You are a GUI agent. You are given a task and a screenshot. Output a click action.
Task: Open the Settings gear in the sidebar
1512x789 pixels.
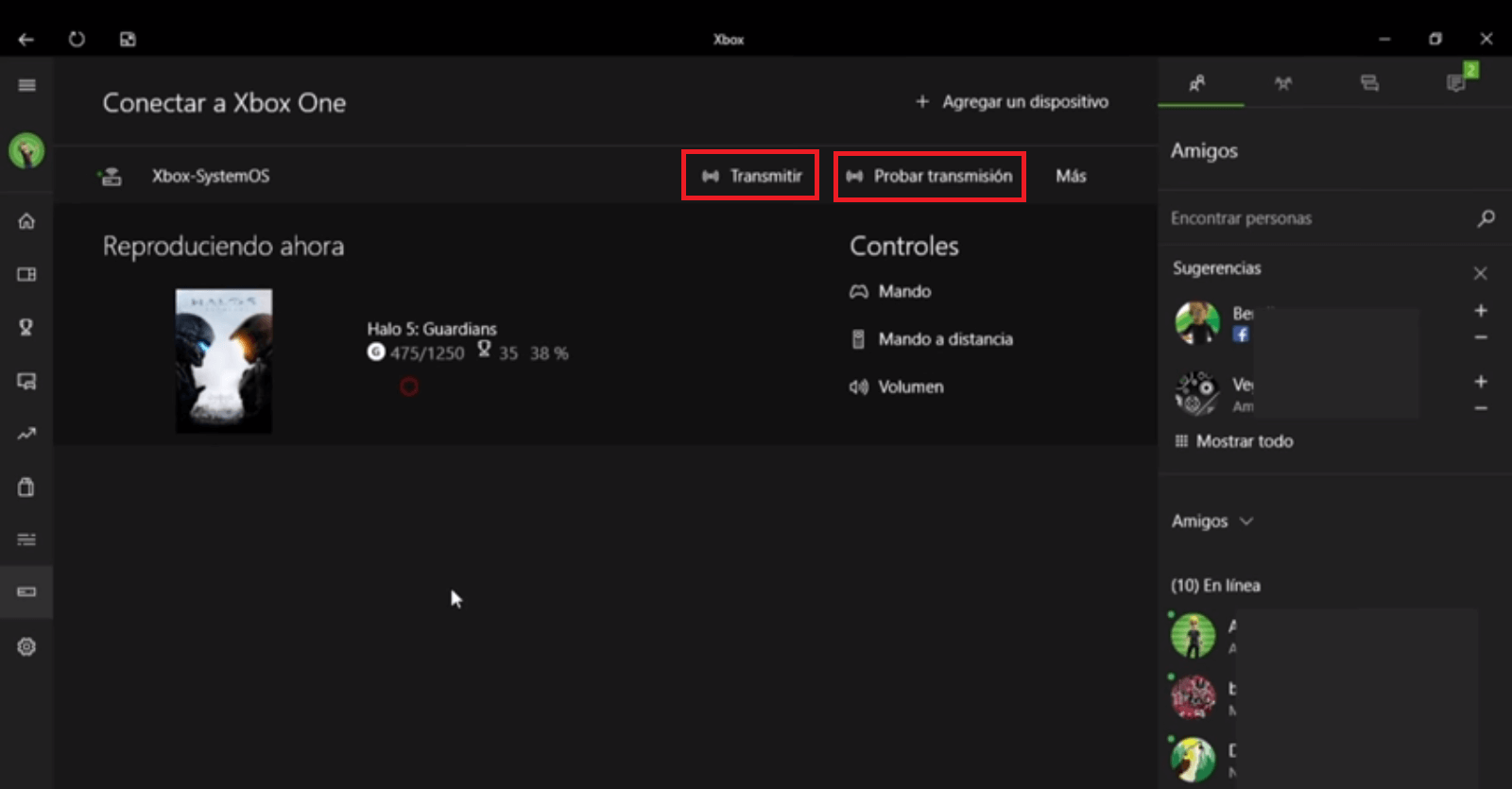26,646
